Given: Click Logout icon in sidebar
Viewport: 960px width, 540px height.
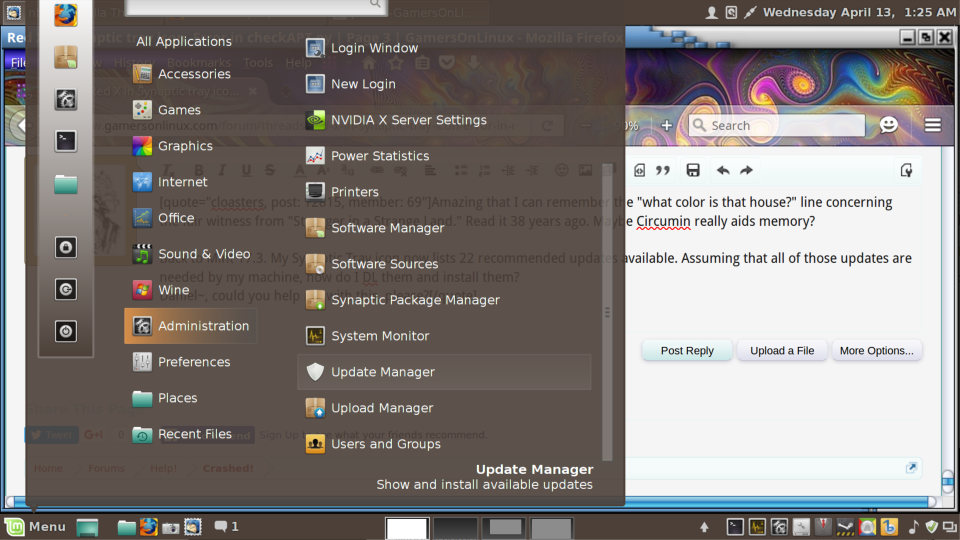Looking at the screenshot, I should pos(66,289).
